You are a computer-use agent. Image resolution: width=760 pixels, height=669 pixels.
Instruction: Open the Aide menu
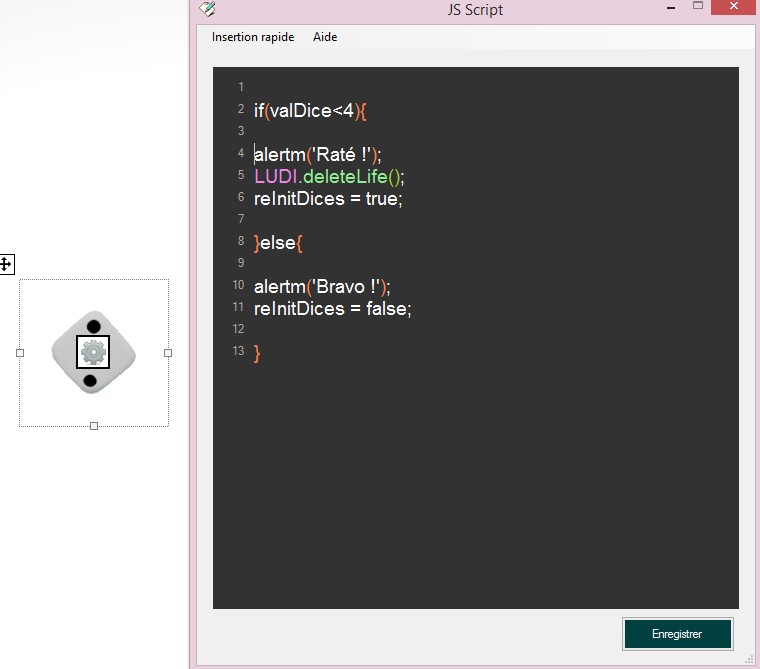(325, 37)
